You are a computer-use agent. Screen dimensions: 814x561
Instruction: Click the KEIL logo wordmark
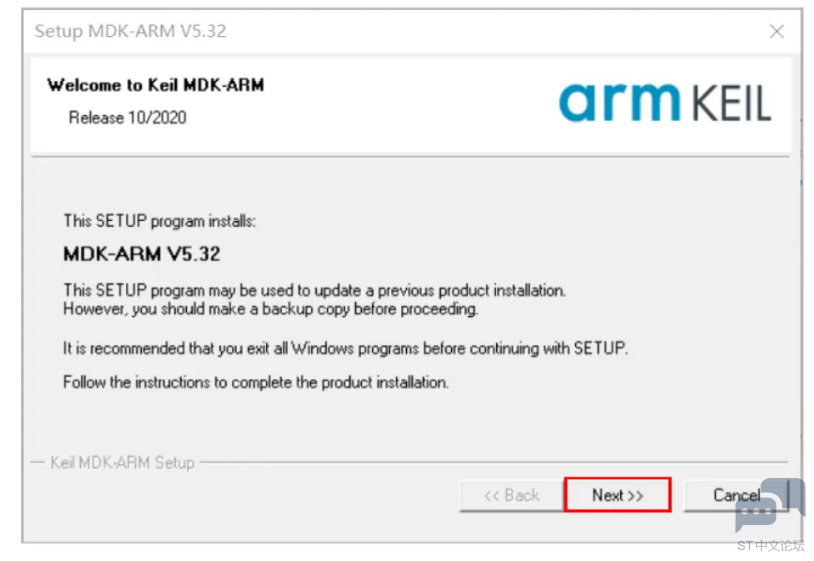click(732, 103)
